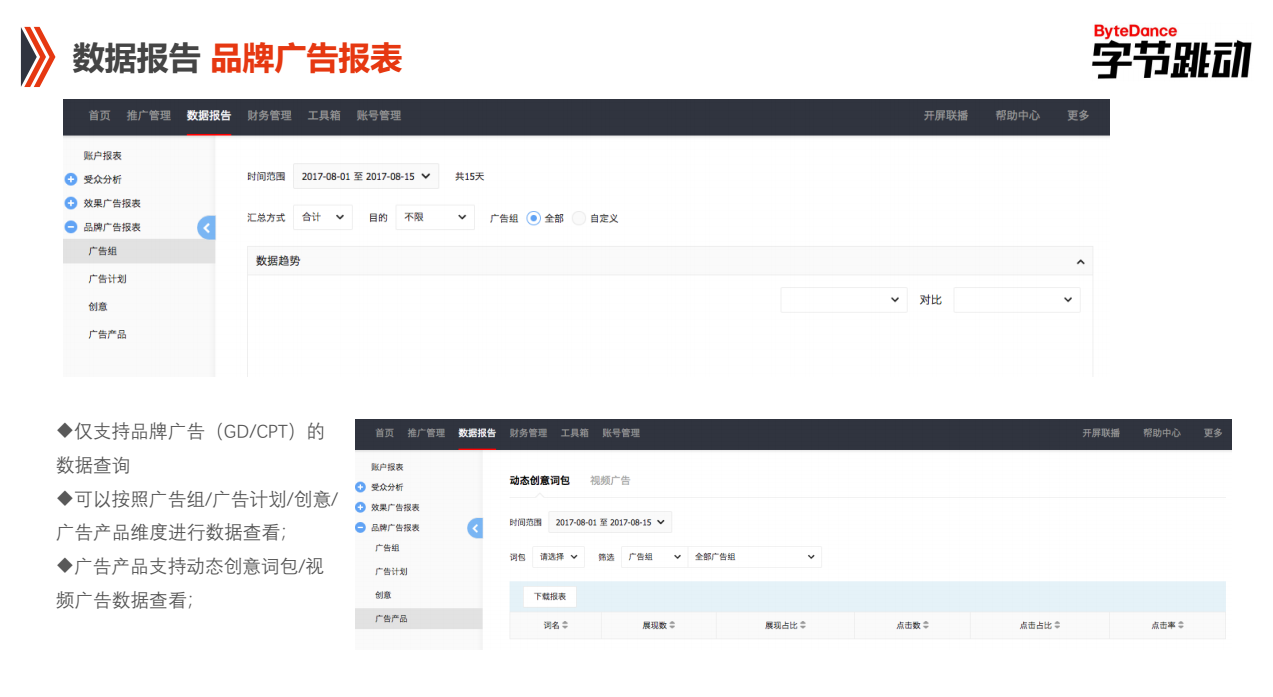Select the 全部 radio button for 广告组

[x=534, y=218]
